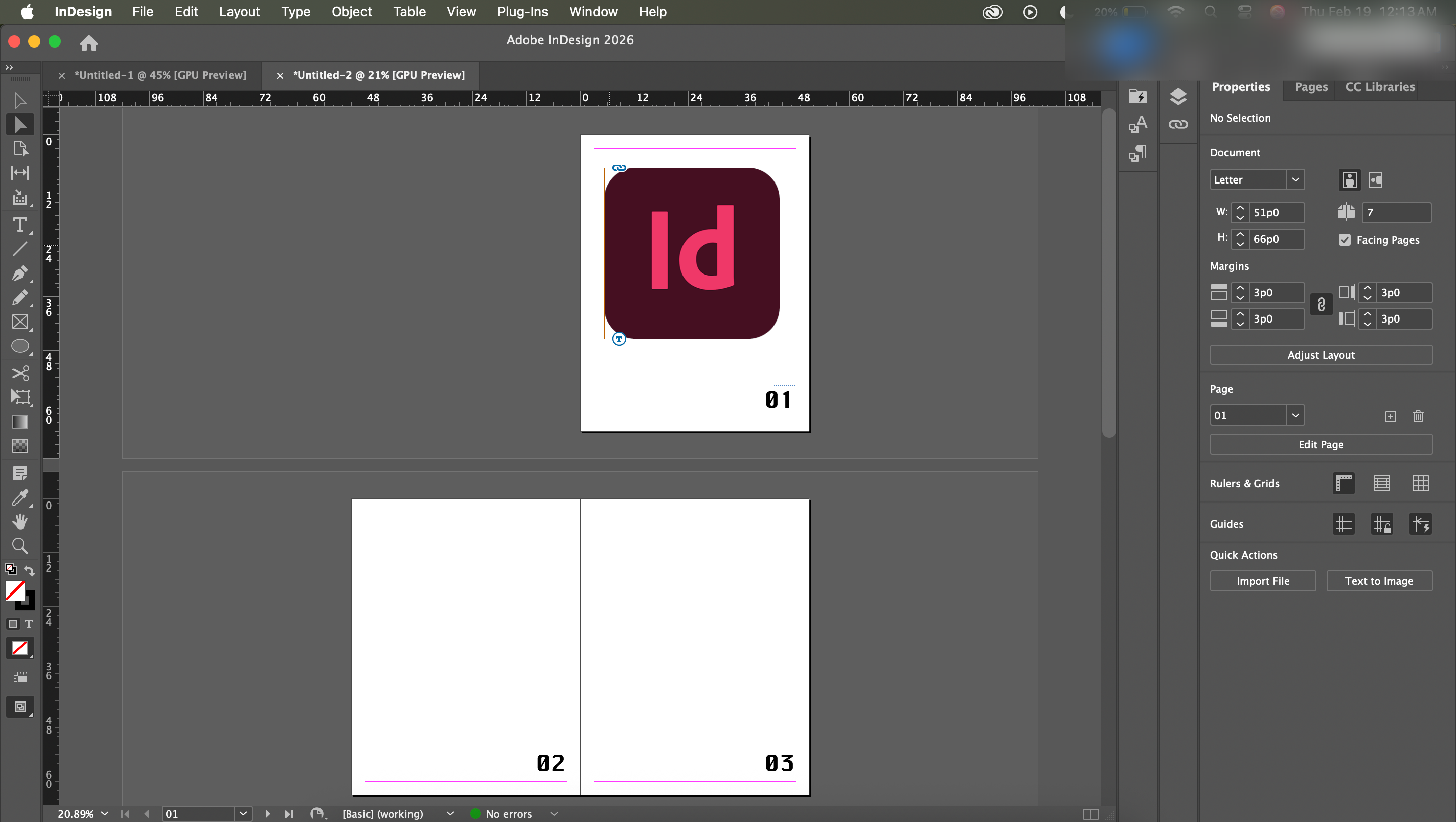Click the fill color swatch in toolbar
Screen dimensions: 1456x822
pos(15,590)
